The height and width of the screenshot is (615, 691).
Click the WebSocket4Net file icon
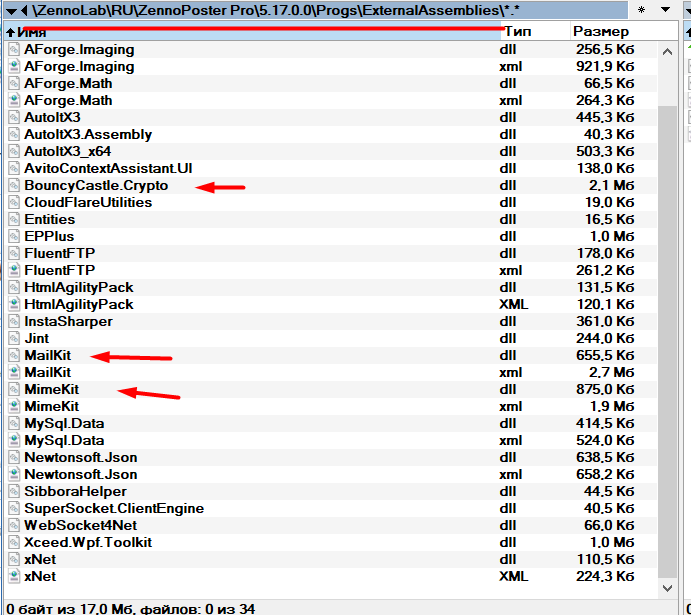tap(14, 526)
